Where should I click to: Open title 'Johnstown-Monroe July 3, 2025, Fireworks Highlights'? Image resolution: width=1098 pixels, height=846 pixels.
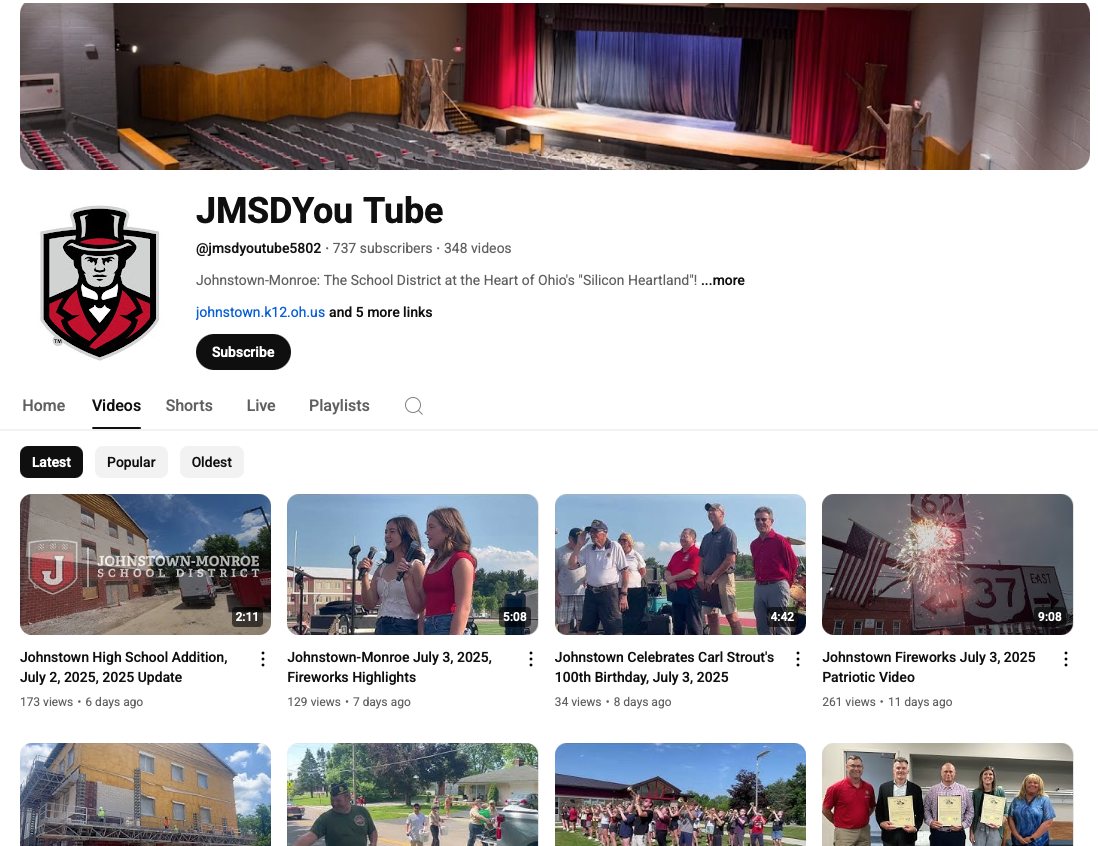389,667
